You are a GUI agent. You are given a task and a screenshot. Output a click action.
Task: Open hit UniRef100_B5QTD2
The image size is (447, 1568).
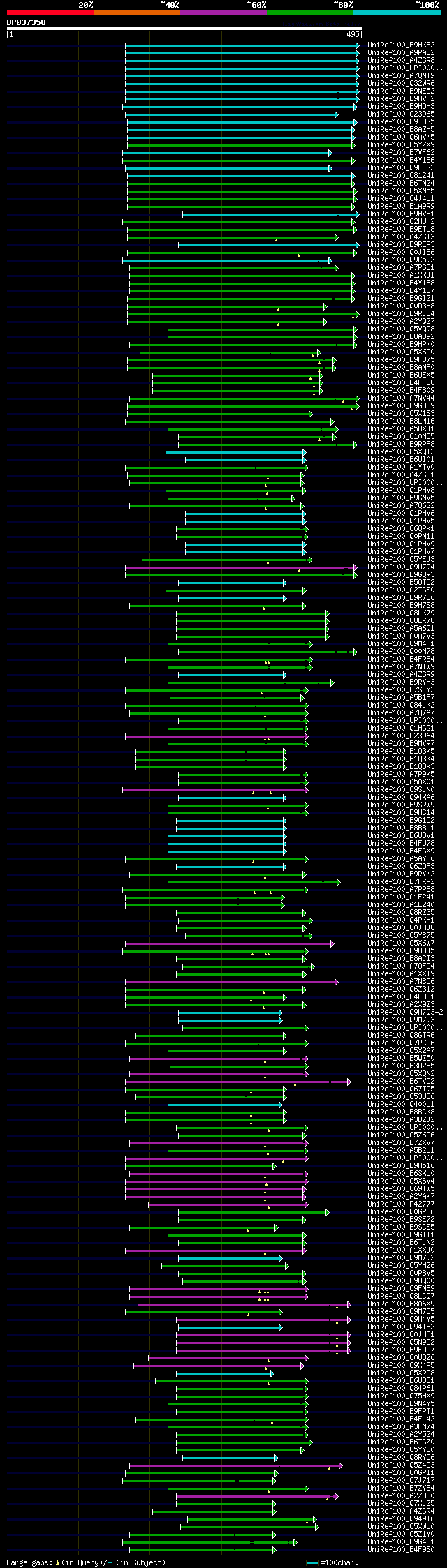point(401,582)
